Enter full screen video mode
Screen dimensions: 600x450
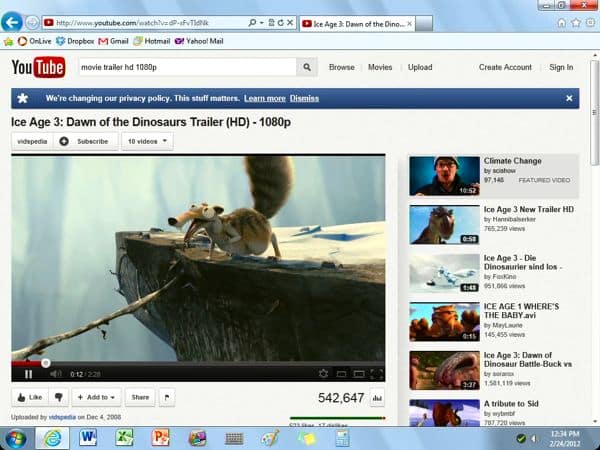(377, 374)
